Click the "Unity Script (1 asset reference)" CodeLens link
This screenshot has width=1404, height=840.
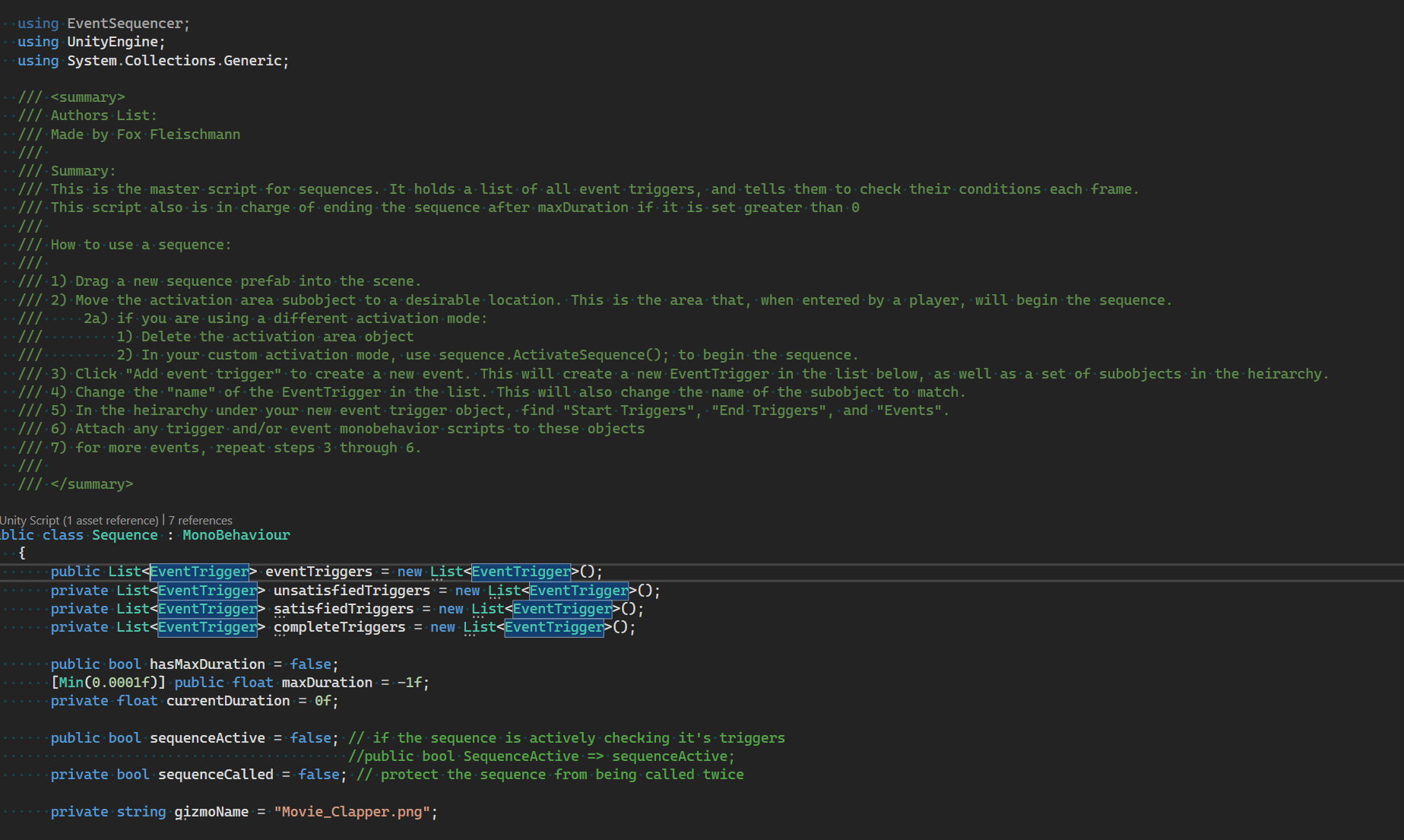pyautogui.click(x=76, y=520)
